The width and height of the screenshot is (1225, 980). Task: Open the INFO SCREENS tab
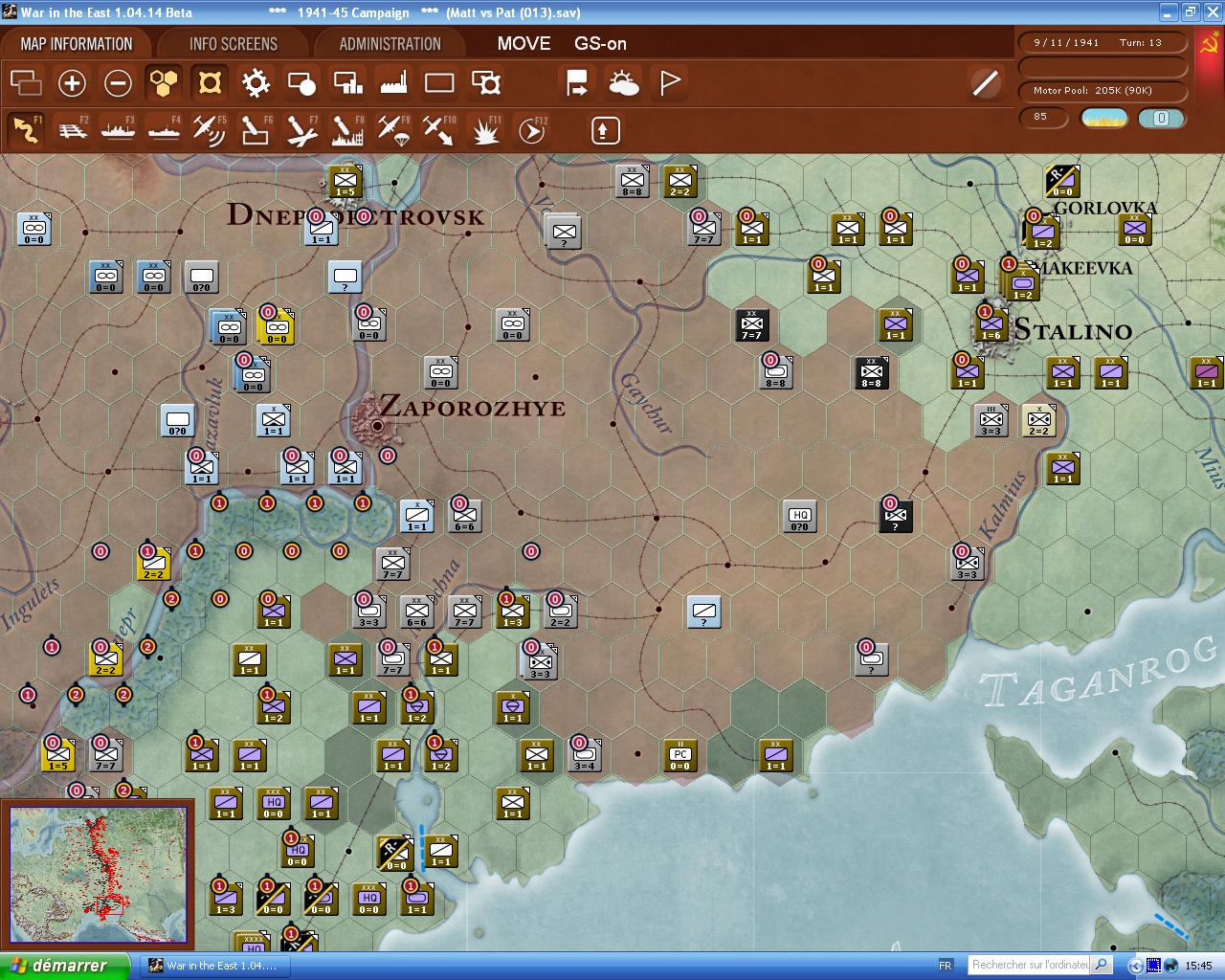click(234, 44)
